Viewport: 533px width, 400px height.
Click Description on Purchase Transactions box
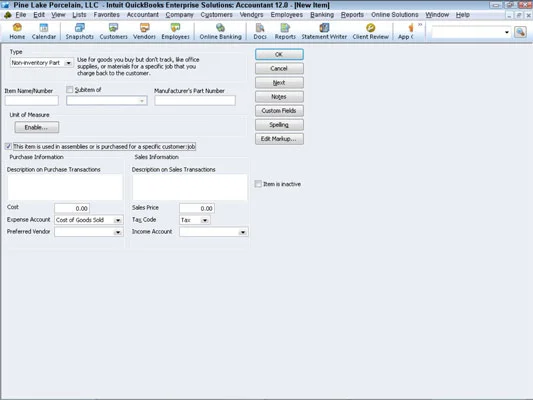[65, 187]
